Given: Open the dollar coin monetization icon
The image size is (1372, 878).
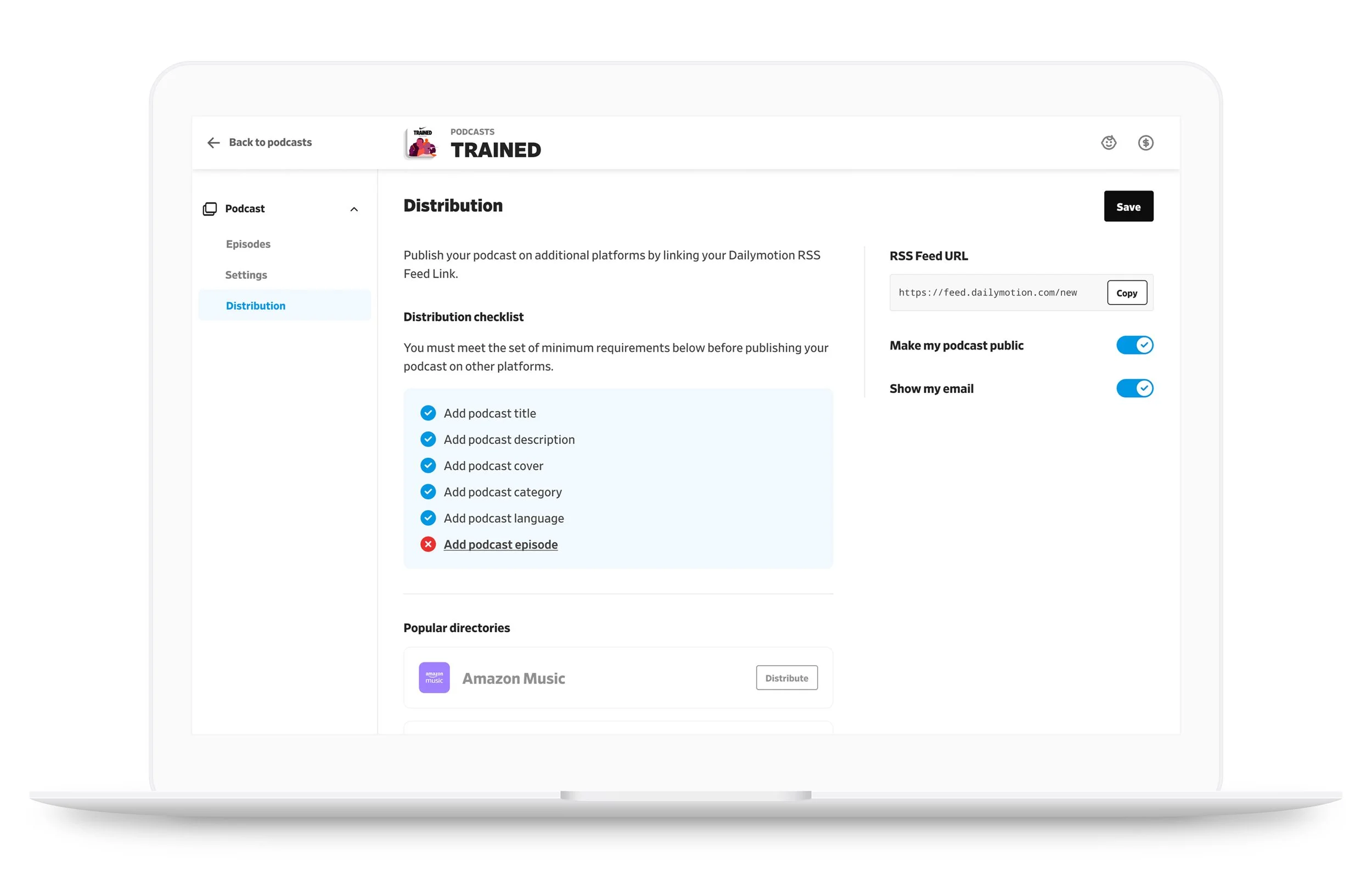Looking at the screenshot, I should click(x=1145, y=143).
